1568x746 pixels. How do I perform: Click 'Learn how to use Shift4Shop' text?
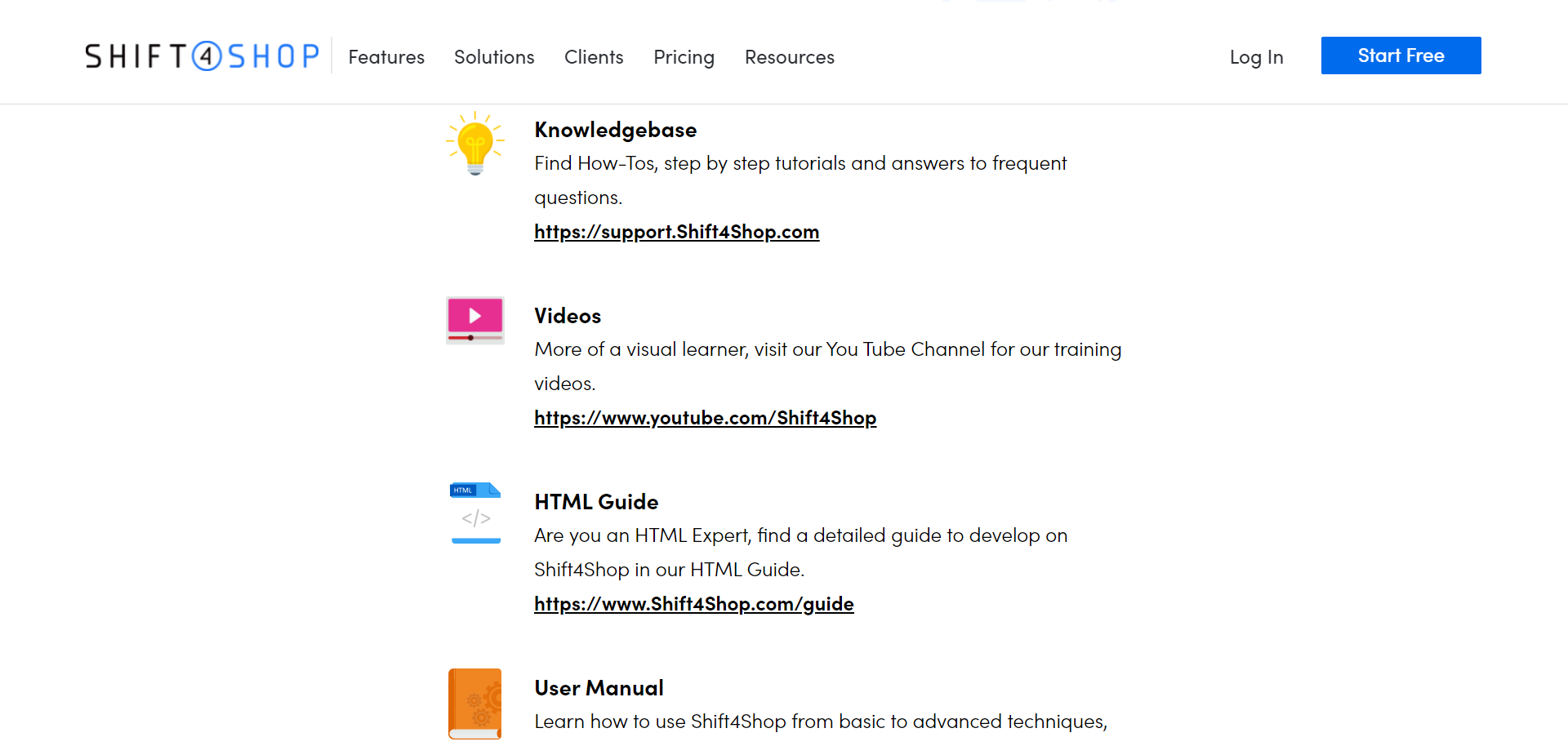pyautogui.click(x=821, y=722)
